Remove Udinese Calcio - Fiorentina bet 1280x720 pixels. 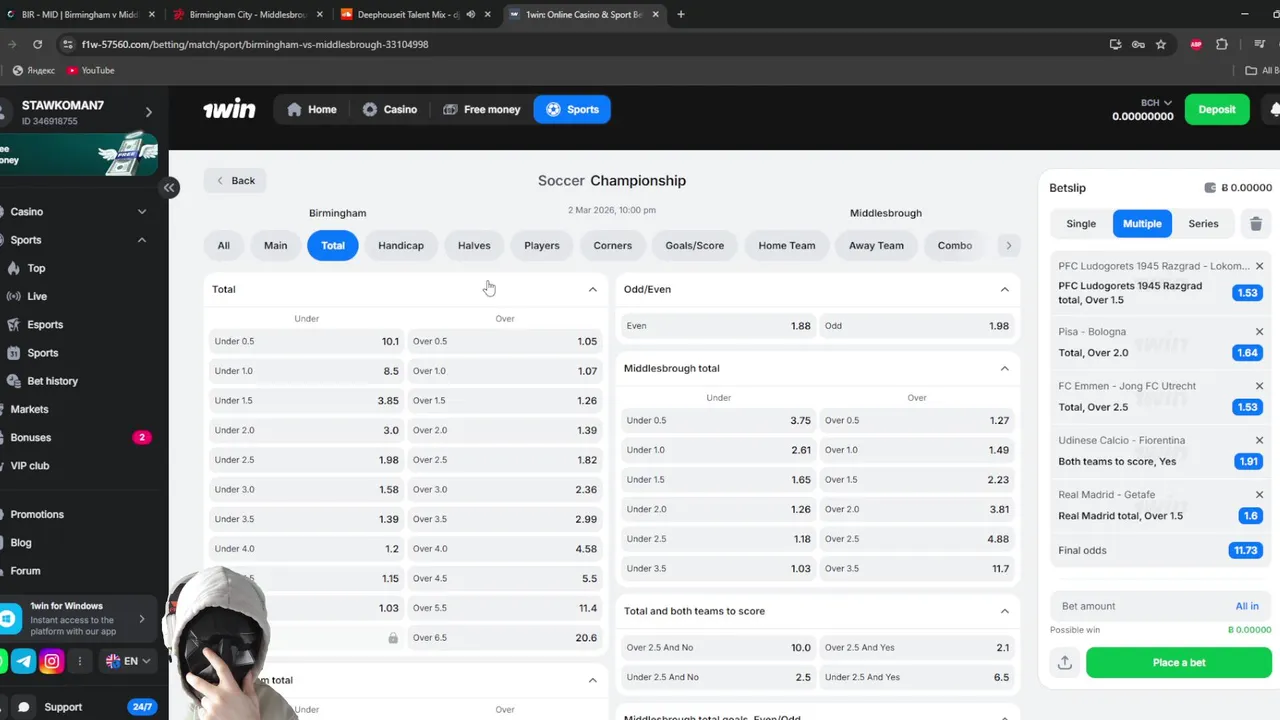pyautogui.click(x=1259, y=440)
